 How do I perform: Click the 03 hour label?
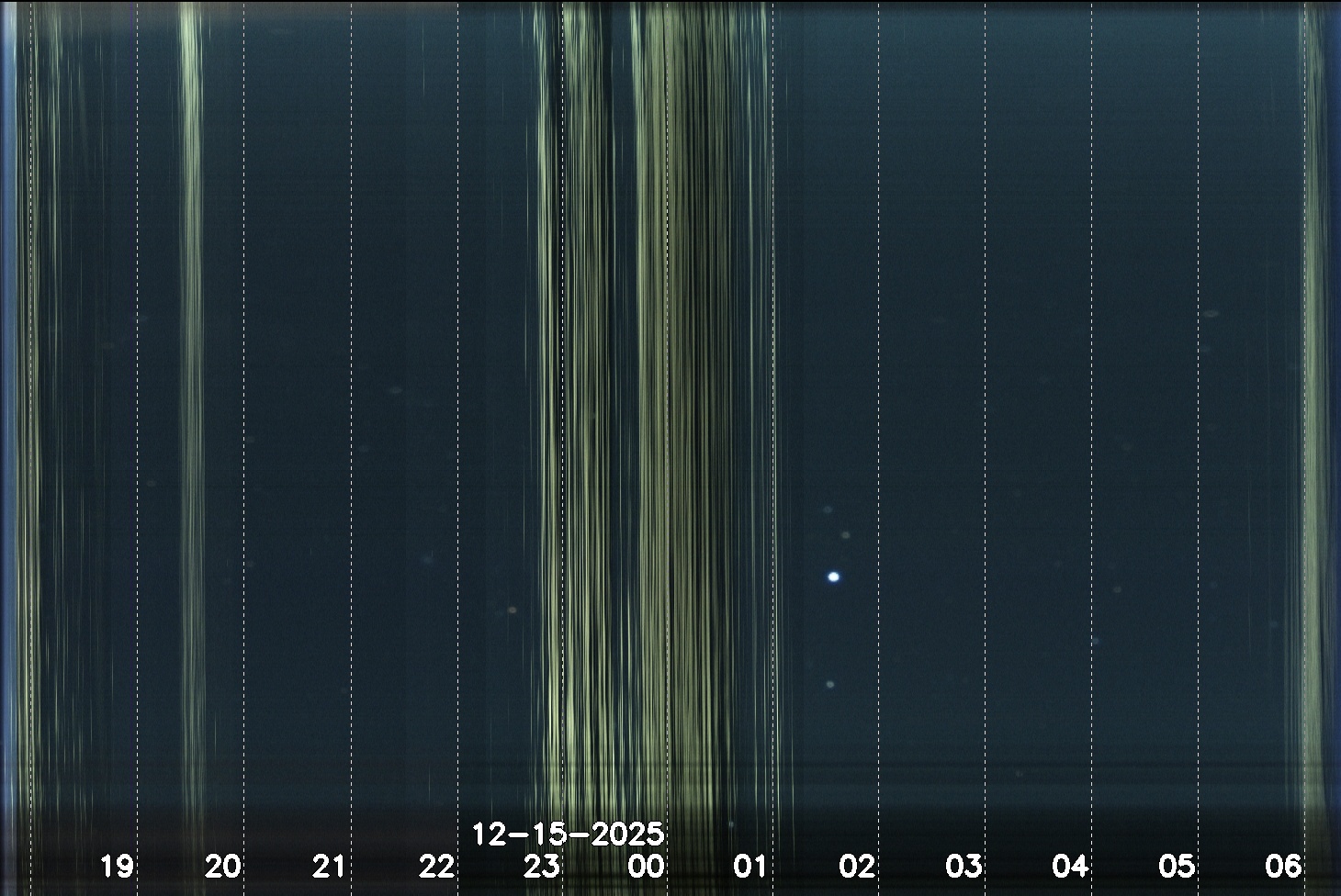[x=963, y=866]
